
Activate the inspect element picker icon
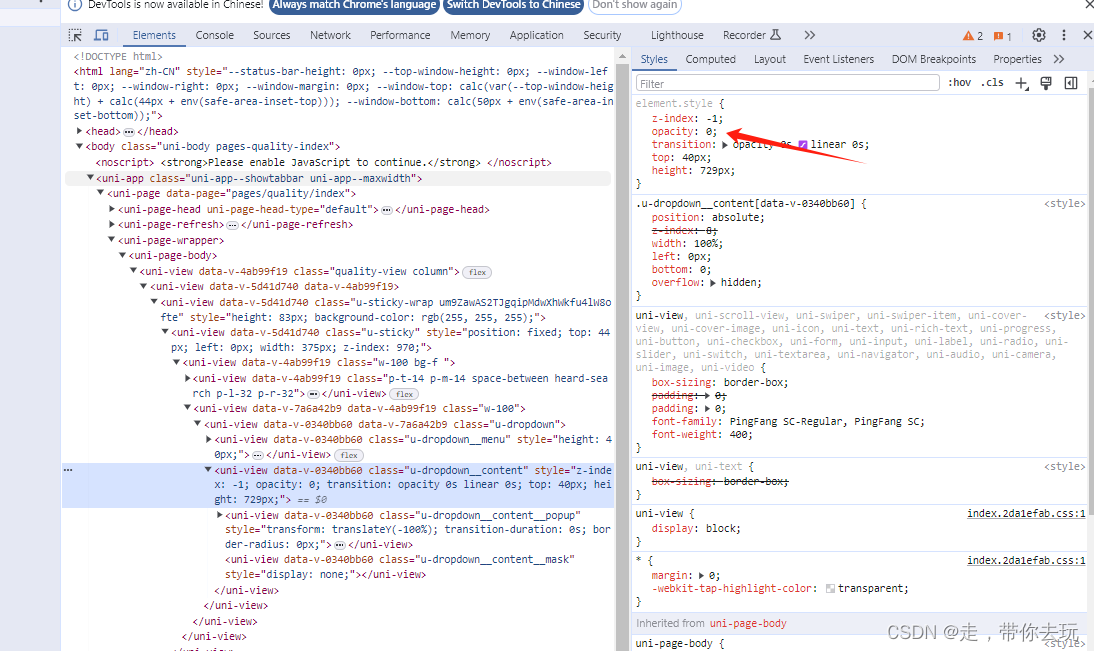[75, 35]
